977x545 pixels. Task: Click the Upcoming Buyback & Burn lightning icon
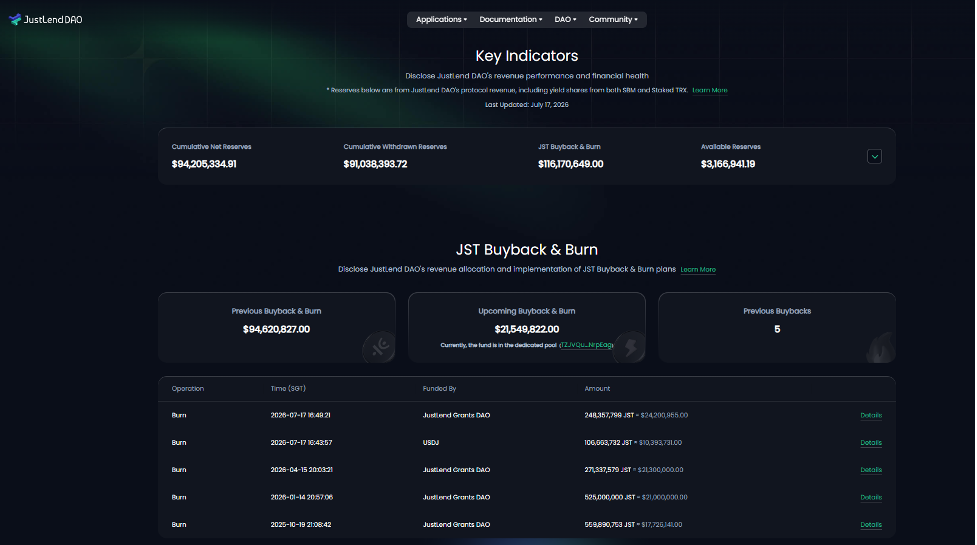pyautogui.click(x=630, y=347)
